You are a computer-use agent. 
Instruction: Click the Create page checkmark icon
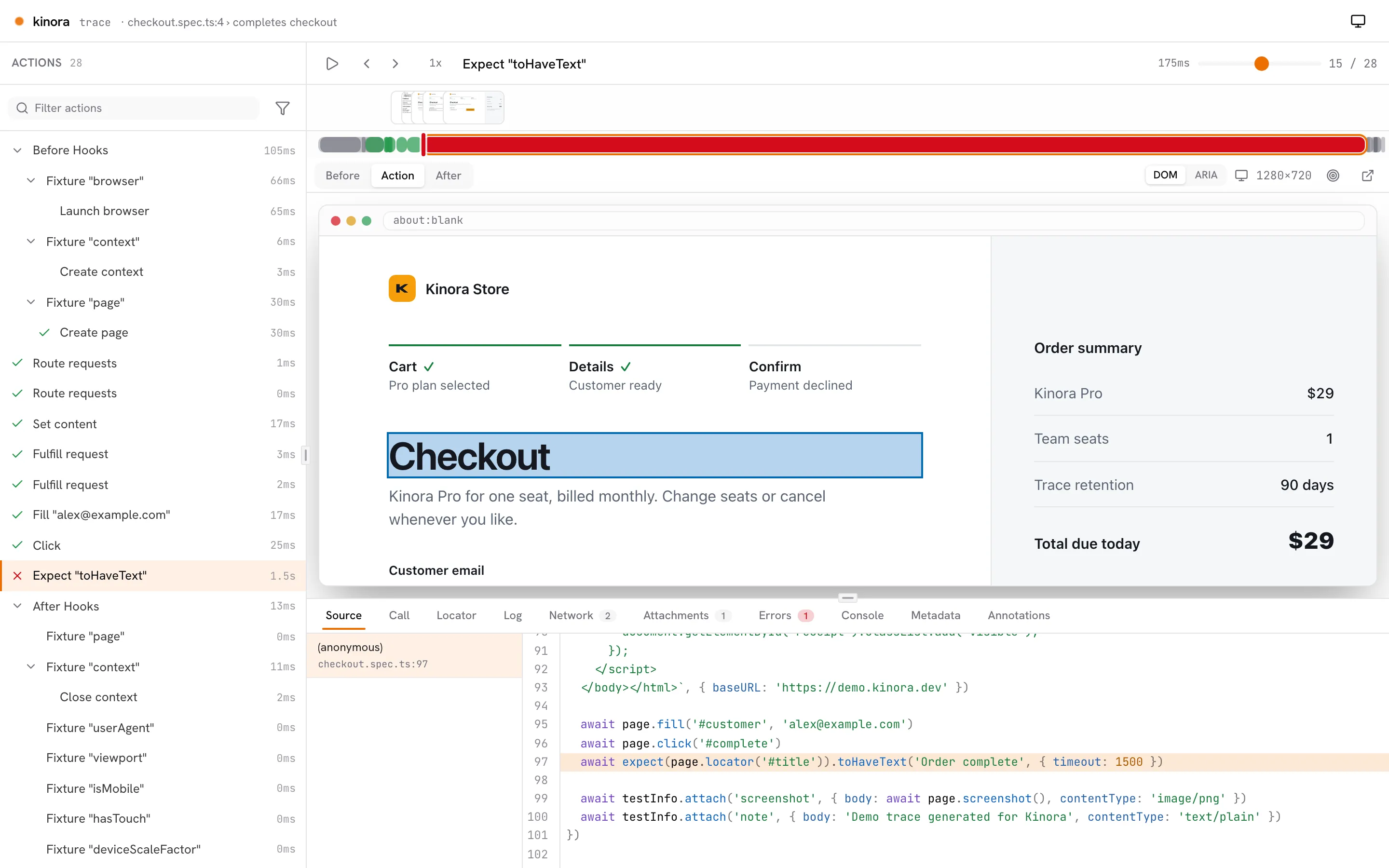pyautogui.click(x=44, y=332)
